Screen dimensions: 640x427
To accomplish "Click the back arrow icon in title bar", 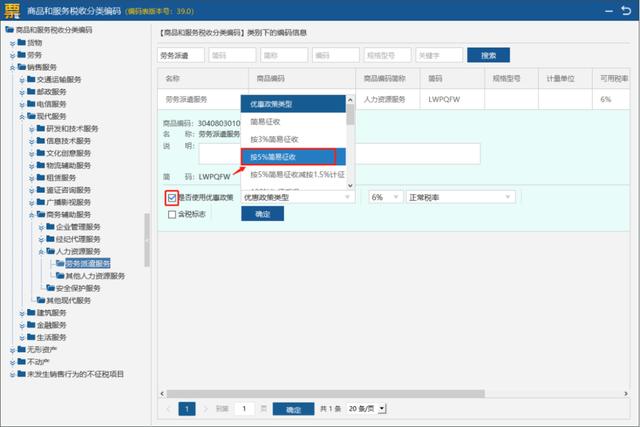I will [626, 10].
